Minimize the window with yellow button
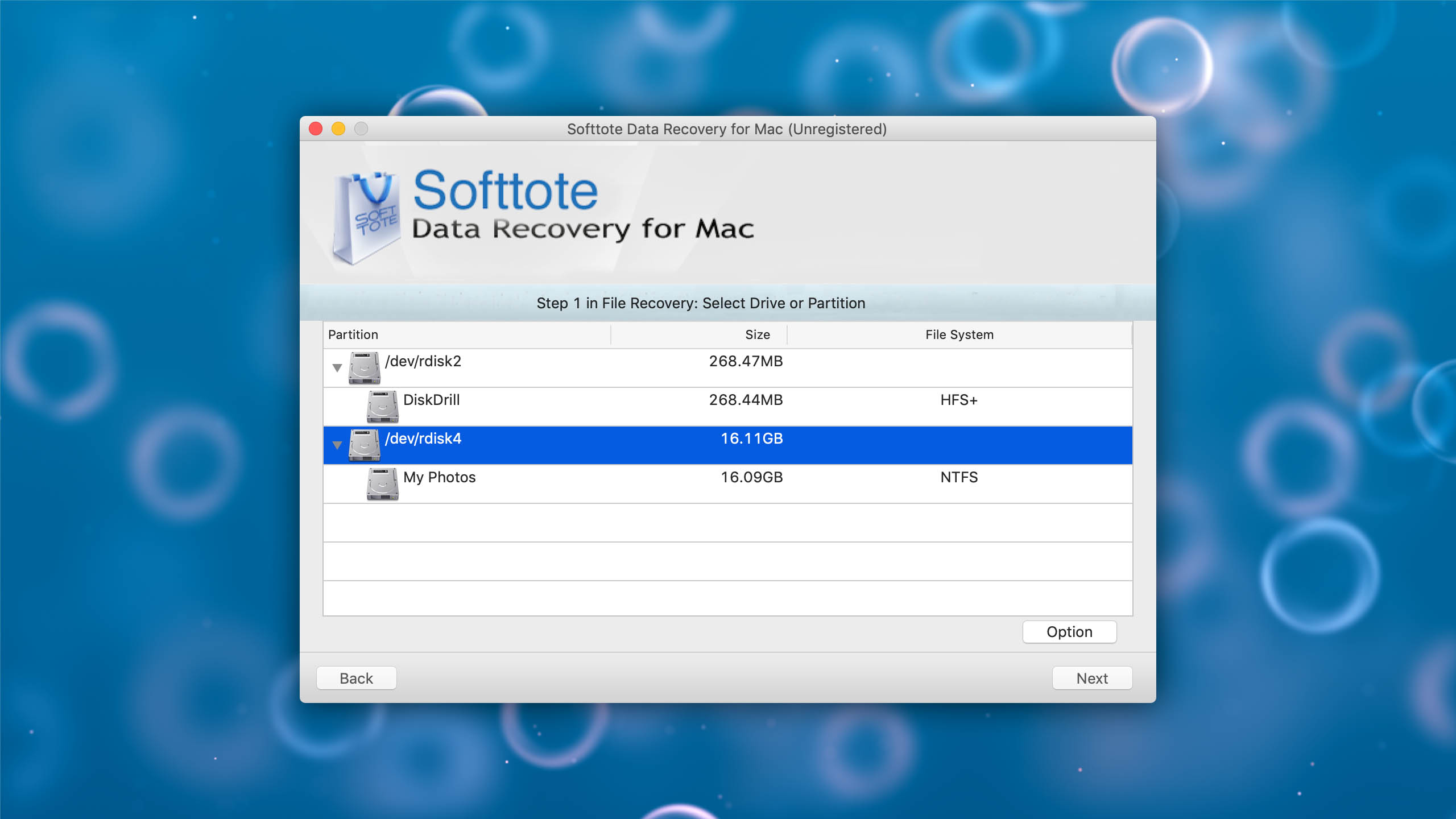 338,129
